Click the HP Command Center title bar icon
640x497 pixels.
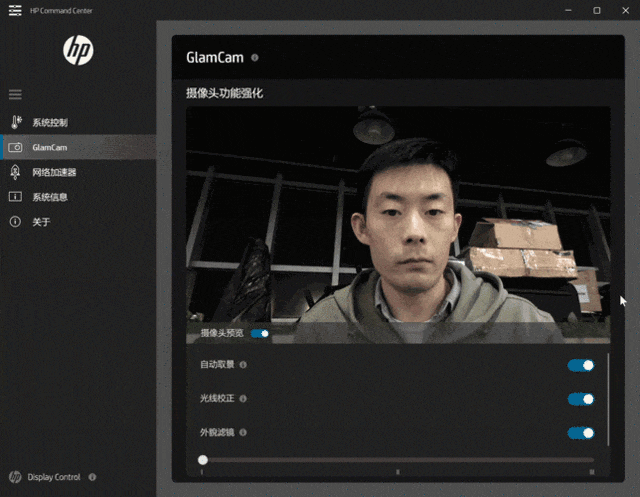pyautogui.click(x=15, y=10)
